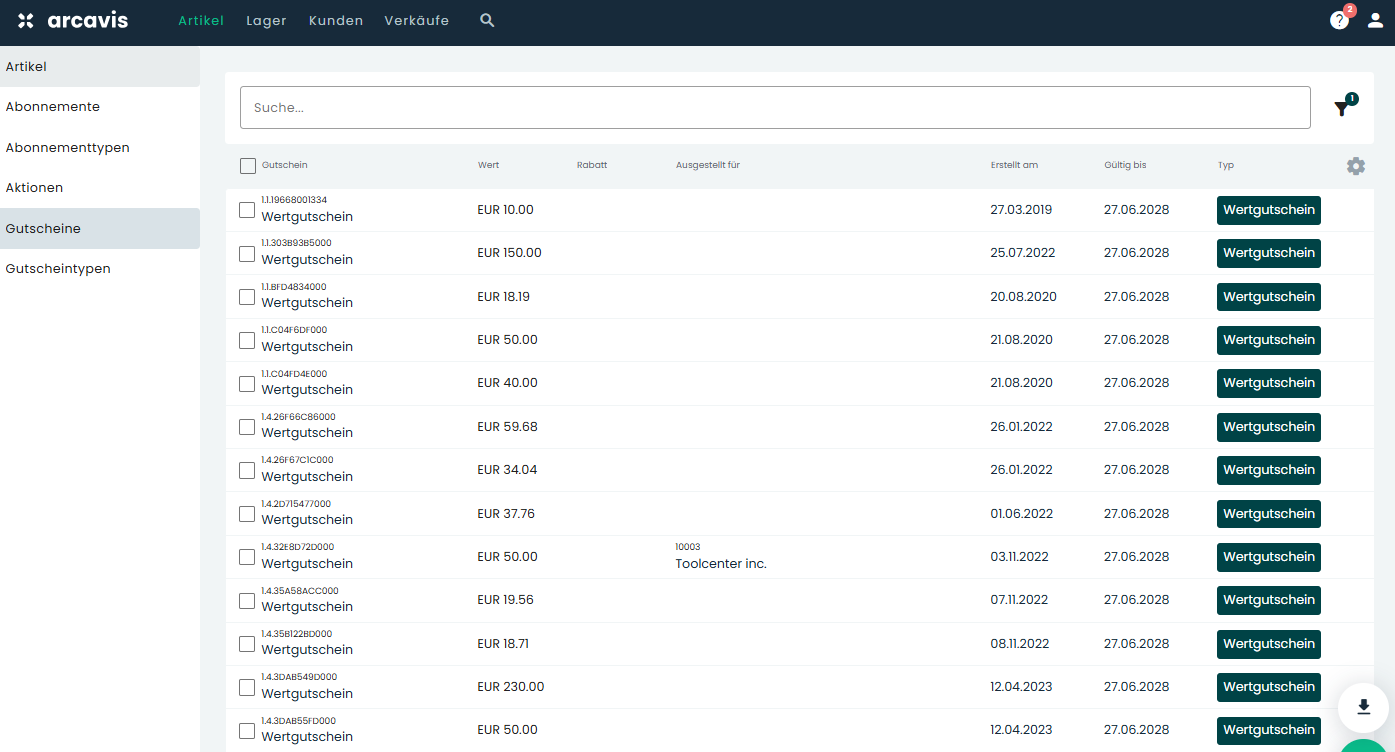Click the Gutschein column header
This screenshot has height=752, width=1395.
pyautogui.click(x=285, y=165)
